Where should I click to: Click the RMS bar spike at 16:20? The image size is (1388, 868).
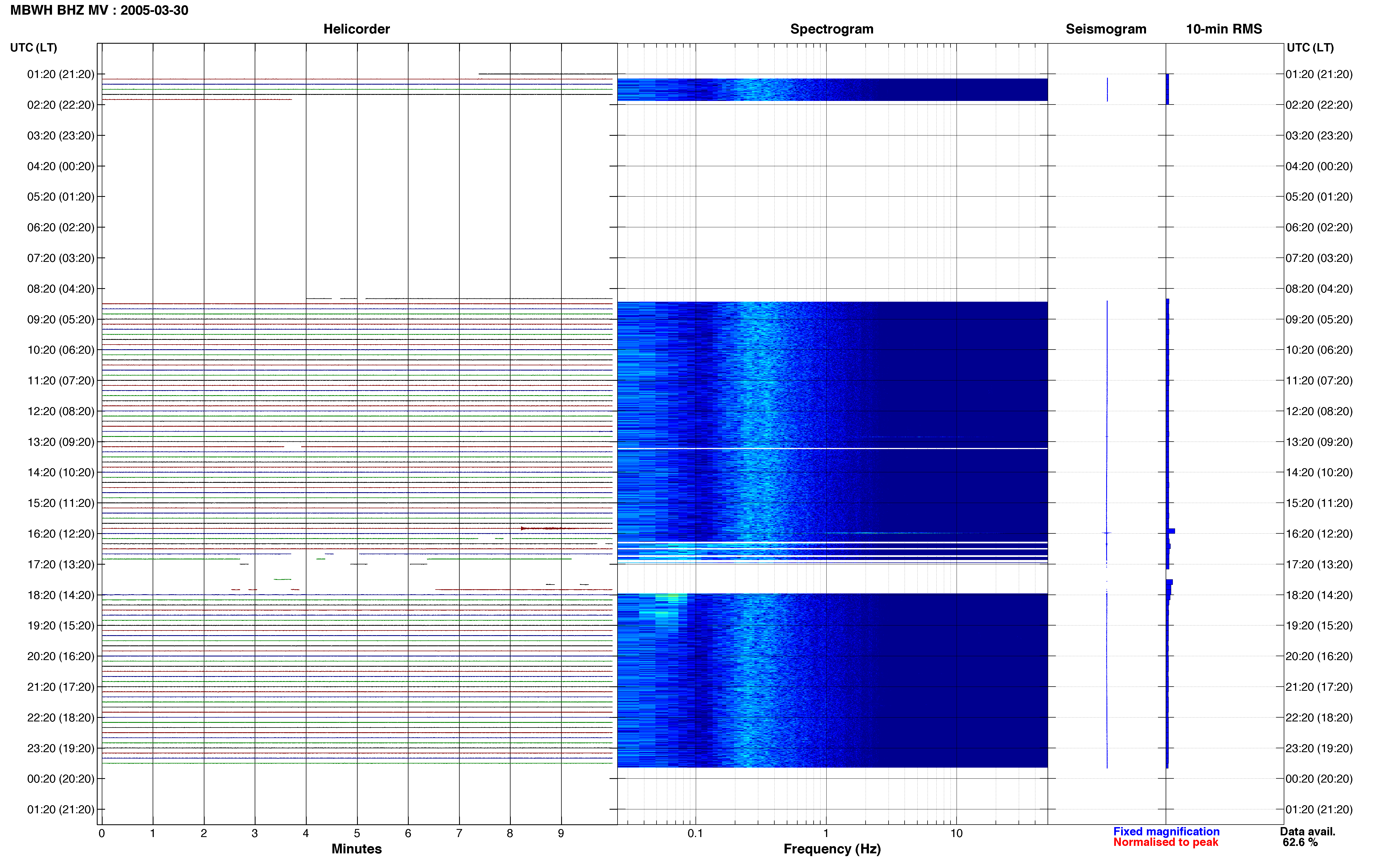tap(1170, 531)
